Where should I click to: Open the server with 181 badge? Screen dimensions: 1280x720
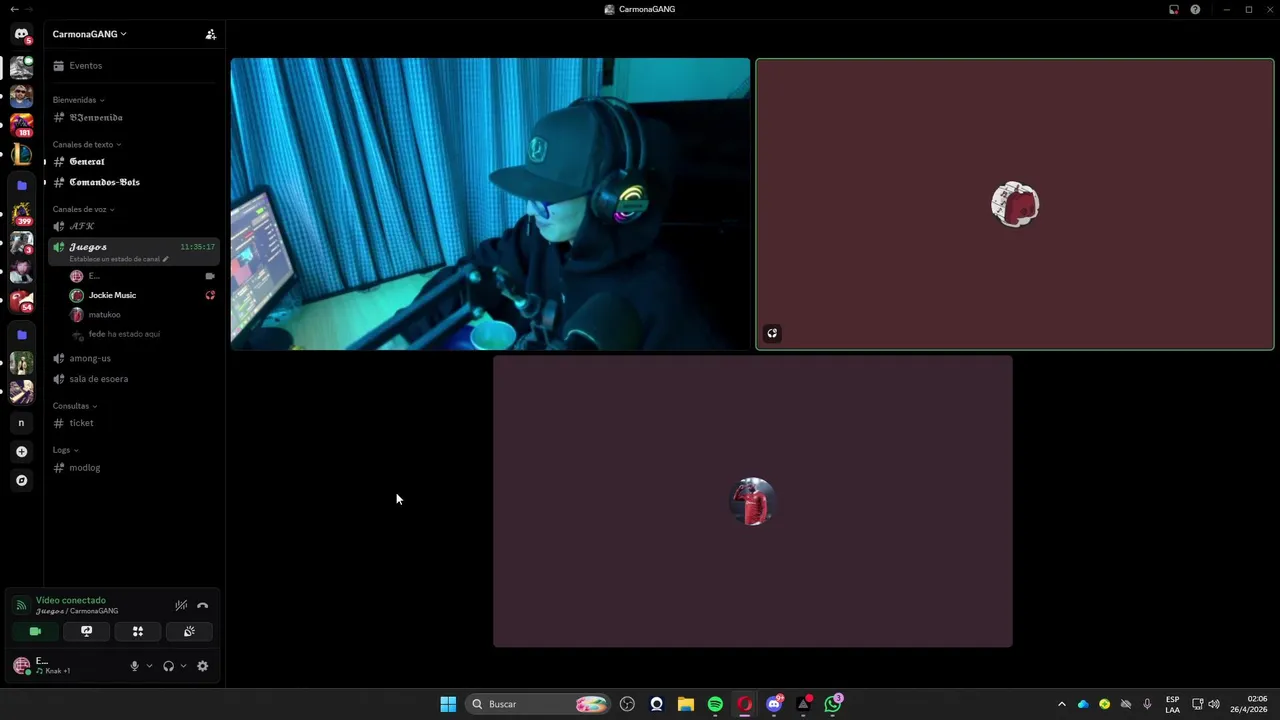[x=21, y=125]
